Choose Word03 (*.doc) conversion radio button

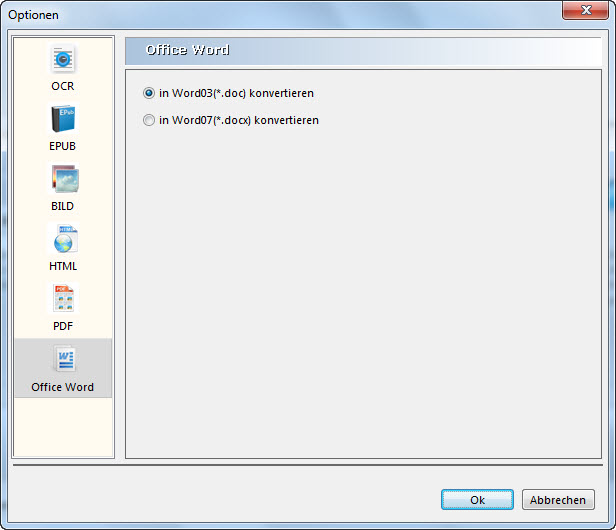149,93
